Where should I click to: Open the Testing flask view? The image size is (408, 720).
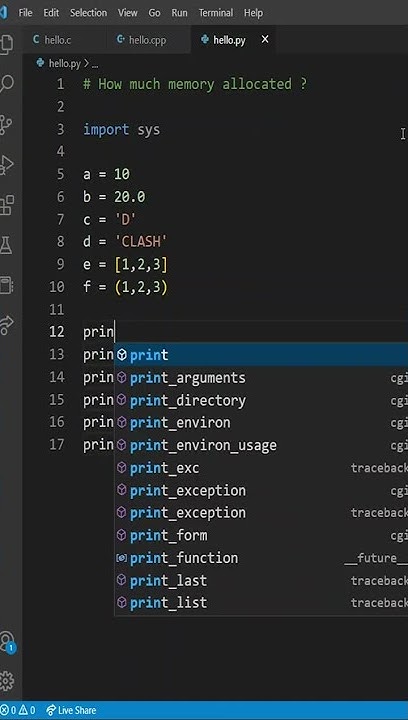(x=6, y=245)
